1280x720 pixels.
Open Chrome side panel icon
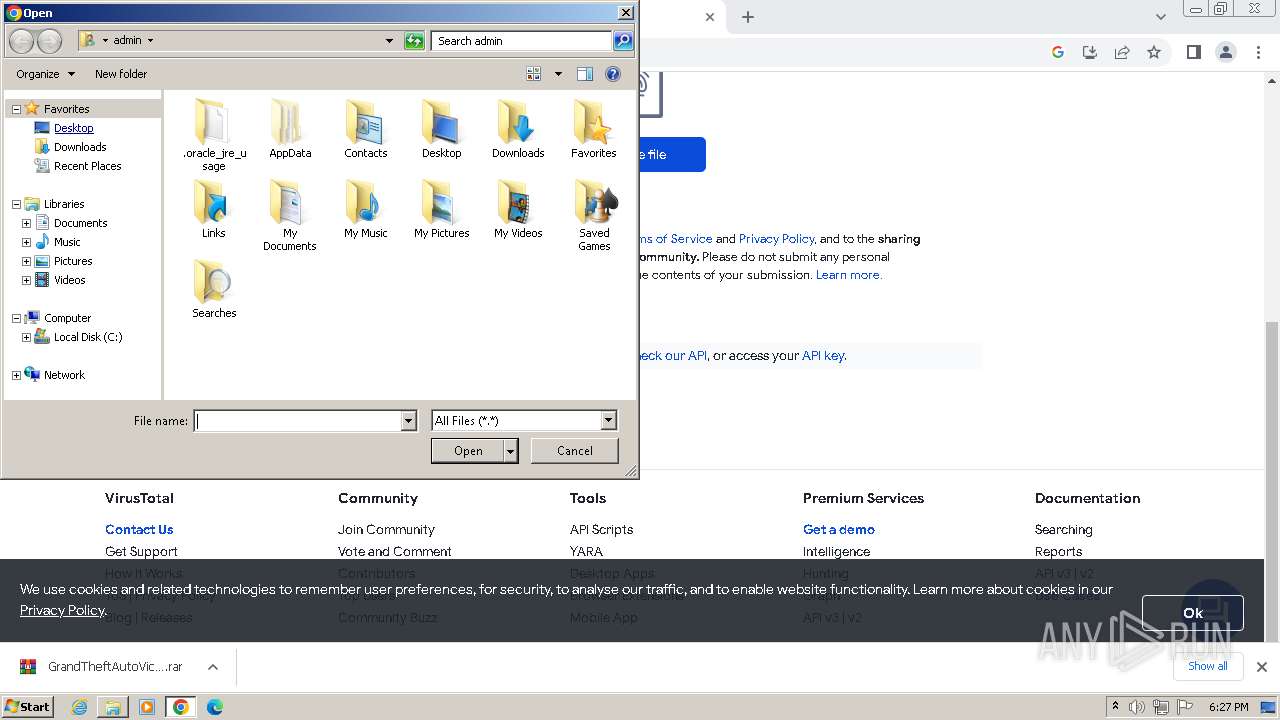coord(1194,52)
